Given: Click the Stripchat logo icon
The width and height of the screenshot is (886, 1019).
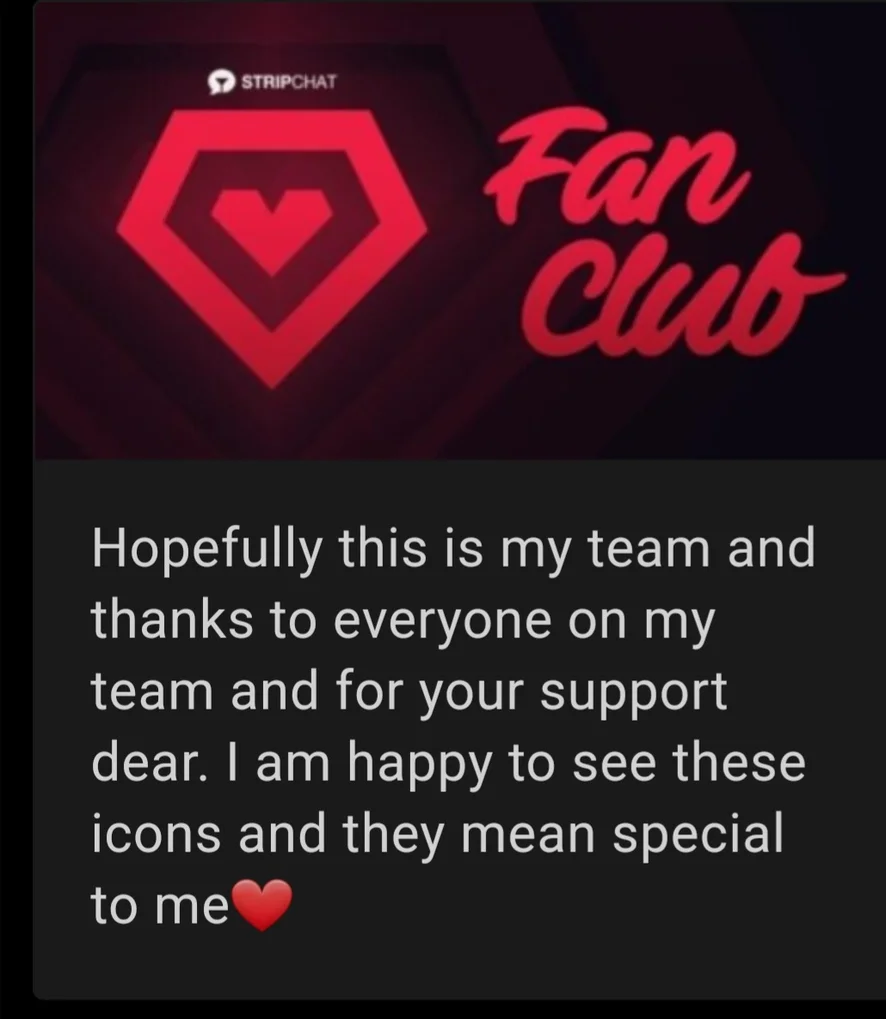Looking at the screenshot, I should (222, 83).
